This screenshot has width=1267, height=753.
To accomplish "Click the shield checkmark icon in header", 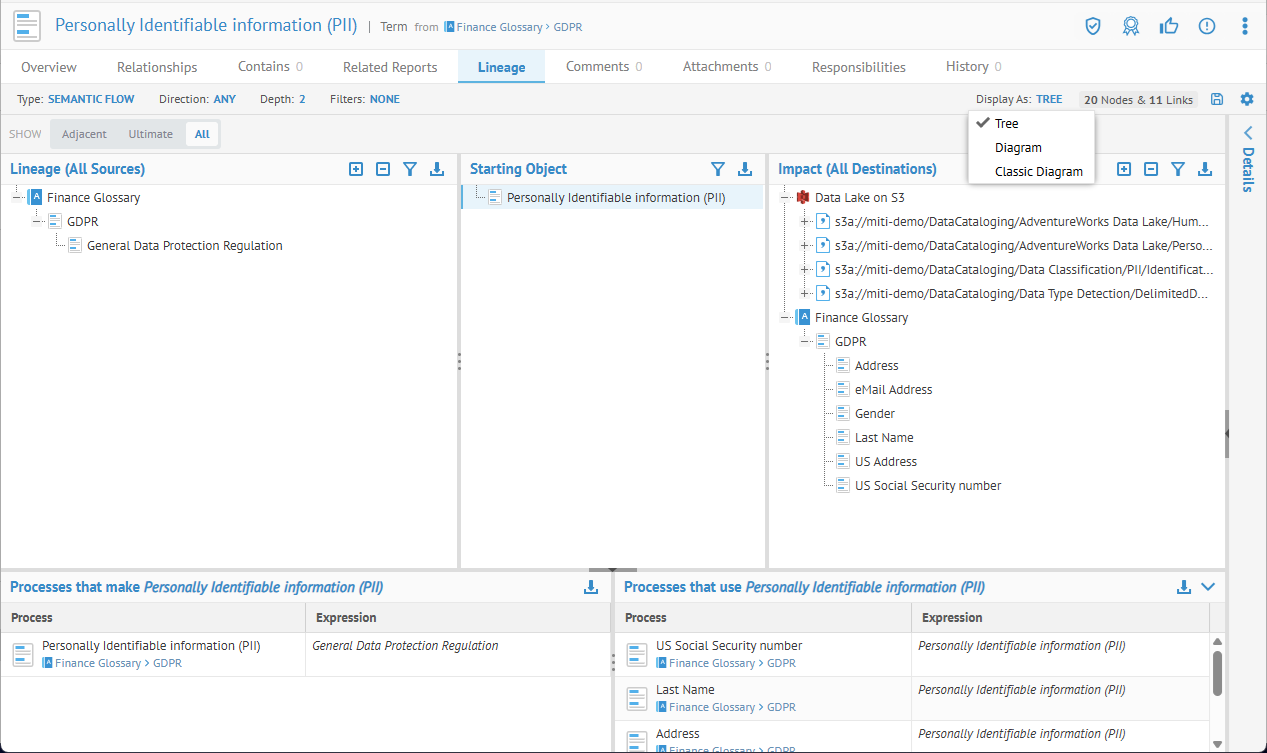I will click(x=1093, y=26).
